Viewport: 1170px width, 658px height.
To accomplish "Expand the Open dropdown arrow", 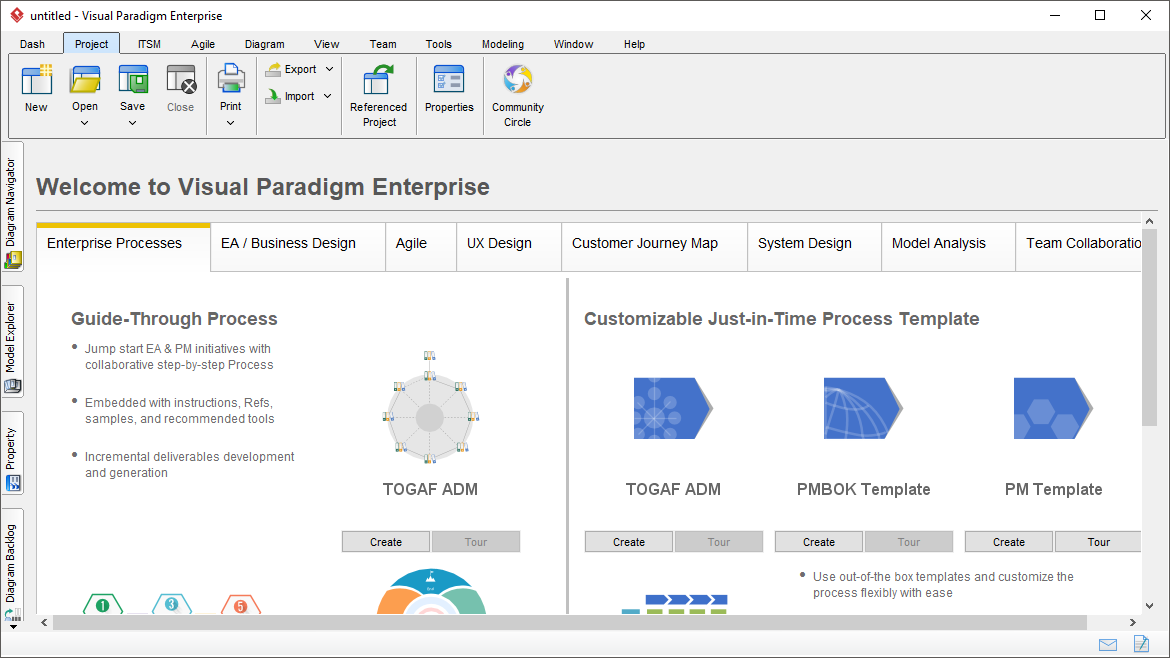I will 84,123.
